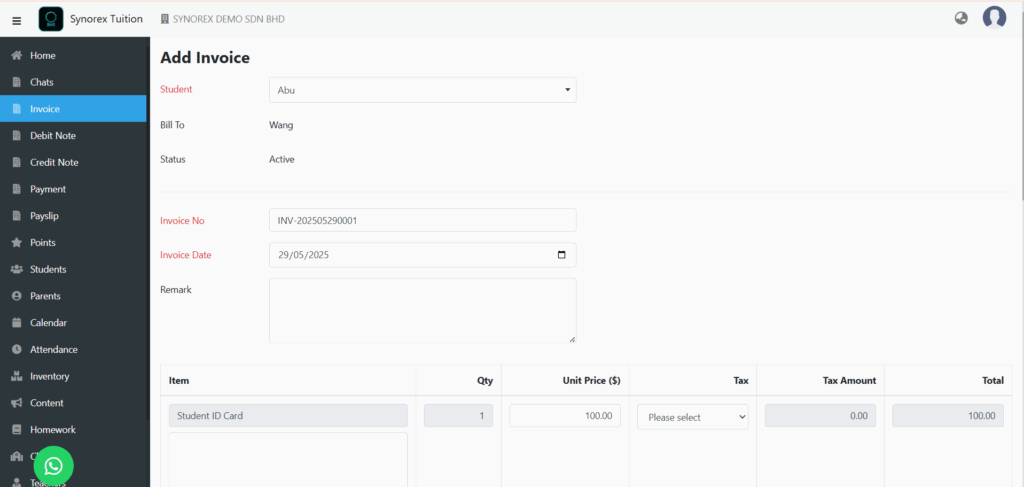Screen dimensions: 1024x487
Task: Open the Points menu item
Action: click(x=73, y=242)
